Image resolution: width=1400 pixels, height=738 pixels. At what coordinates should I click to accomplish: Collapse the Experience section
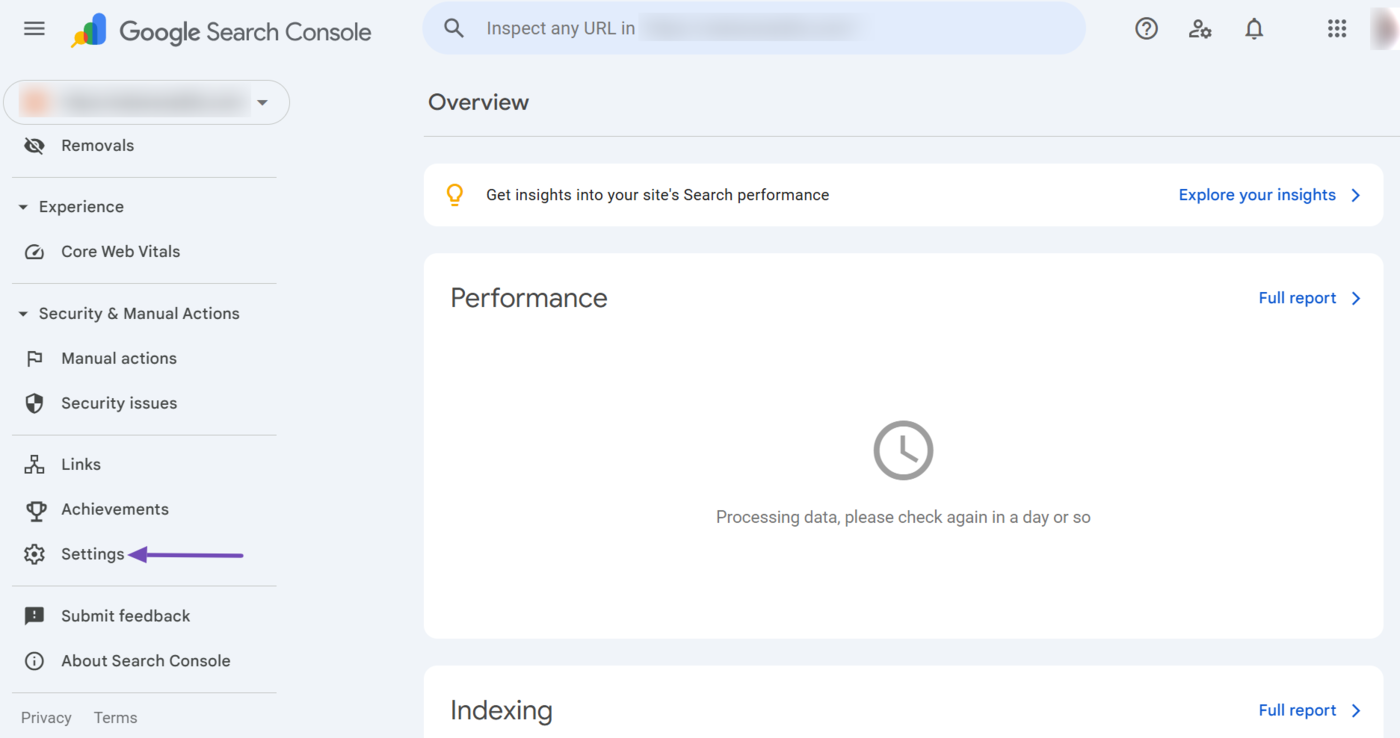coord(22,206)
